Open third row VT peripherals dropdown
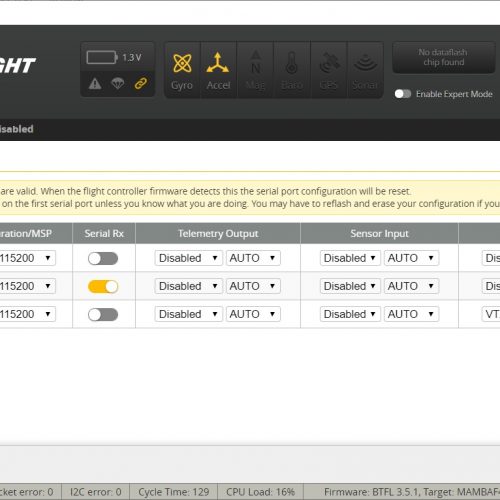Image resolution: width=500 pixels, height=500 pixels. pyautogui.click(x=491, y=314)
